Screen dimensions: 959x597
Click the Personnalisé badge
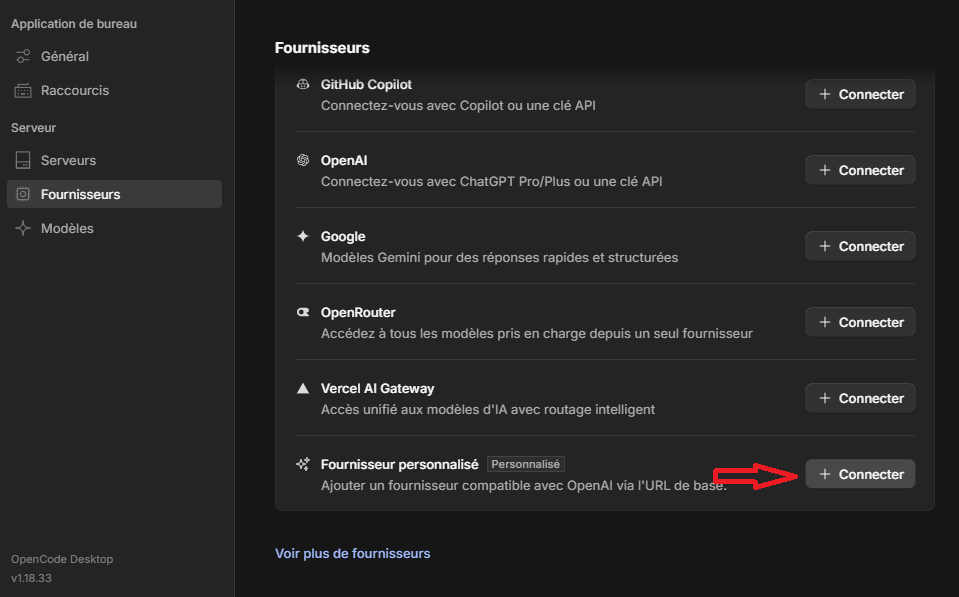click(x=525, y=464)
